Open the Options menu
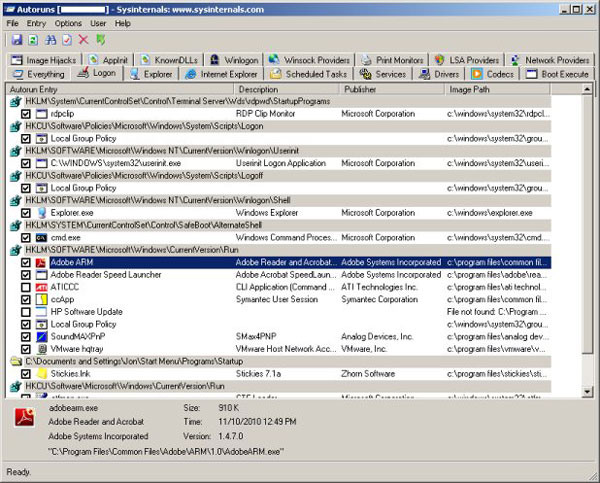The image size is (600, 483). (x=68, y=23)
